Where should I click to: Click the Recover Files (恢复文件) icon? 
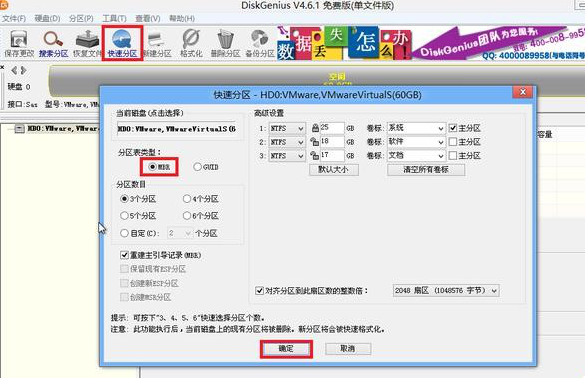pos(87,43)
